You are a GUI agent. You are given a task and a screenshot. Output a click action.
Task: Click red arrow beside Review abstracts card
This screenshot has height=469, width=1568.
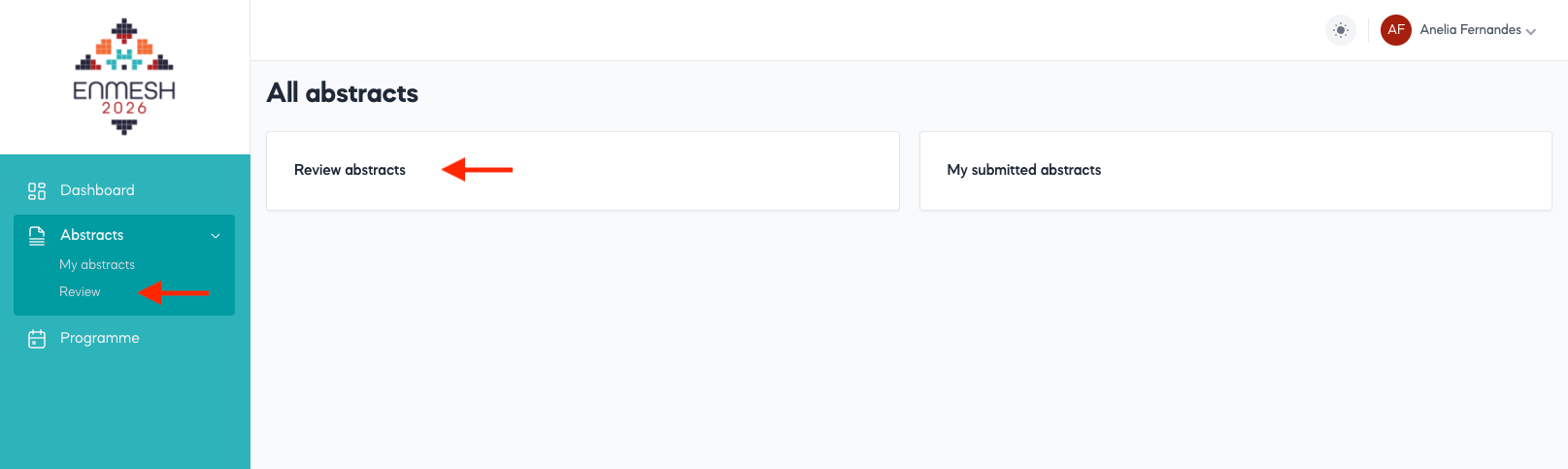(x=477, y=170)
